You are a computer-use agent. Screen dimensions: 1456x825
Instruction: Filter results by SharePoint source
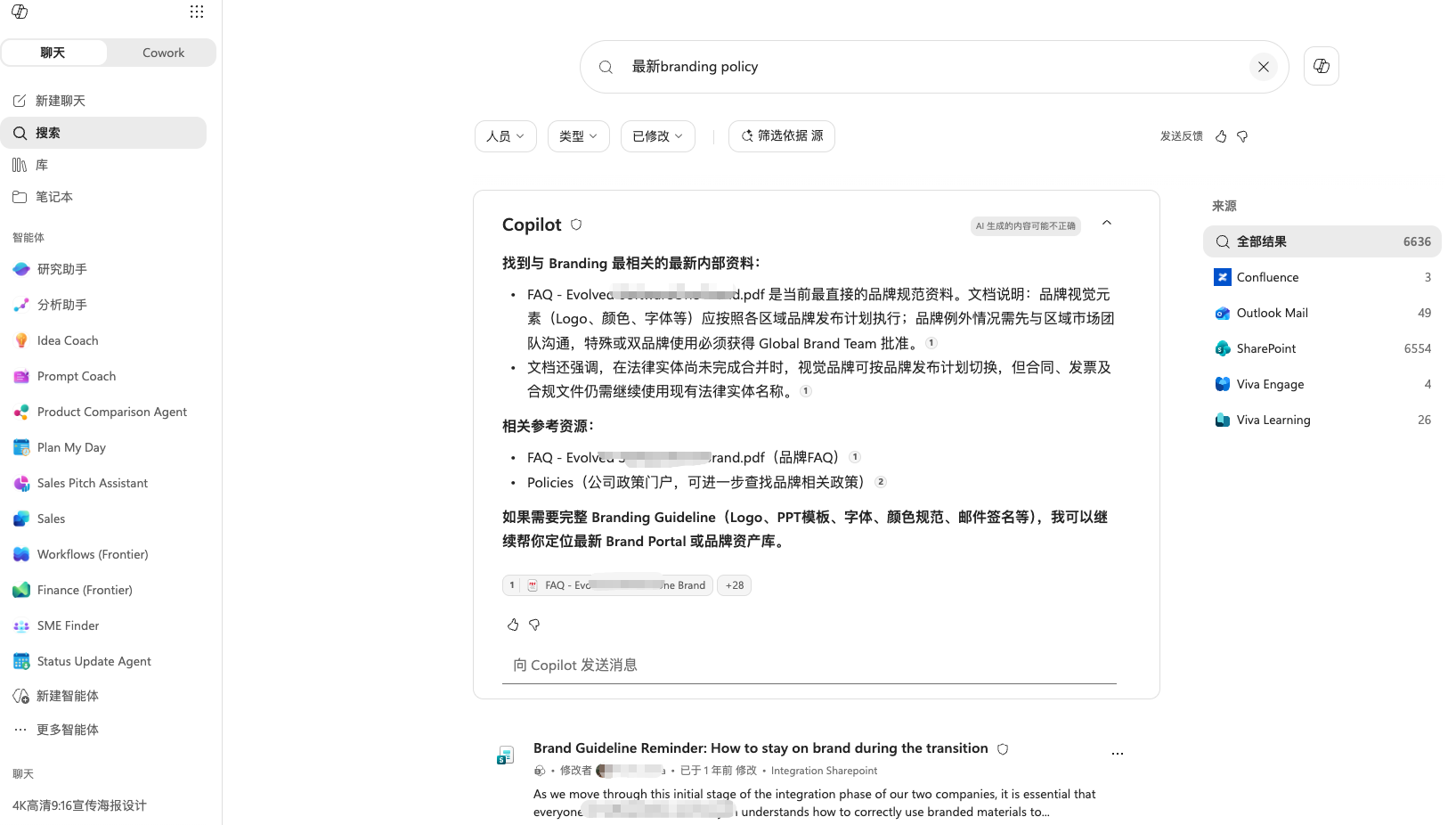[x=1322, y=348]
